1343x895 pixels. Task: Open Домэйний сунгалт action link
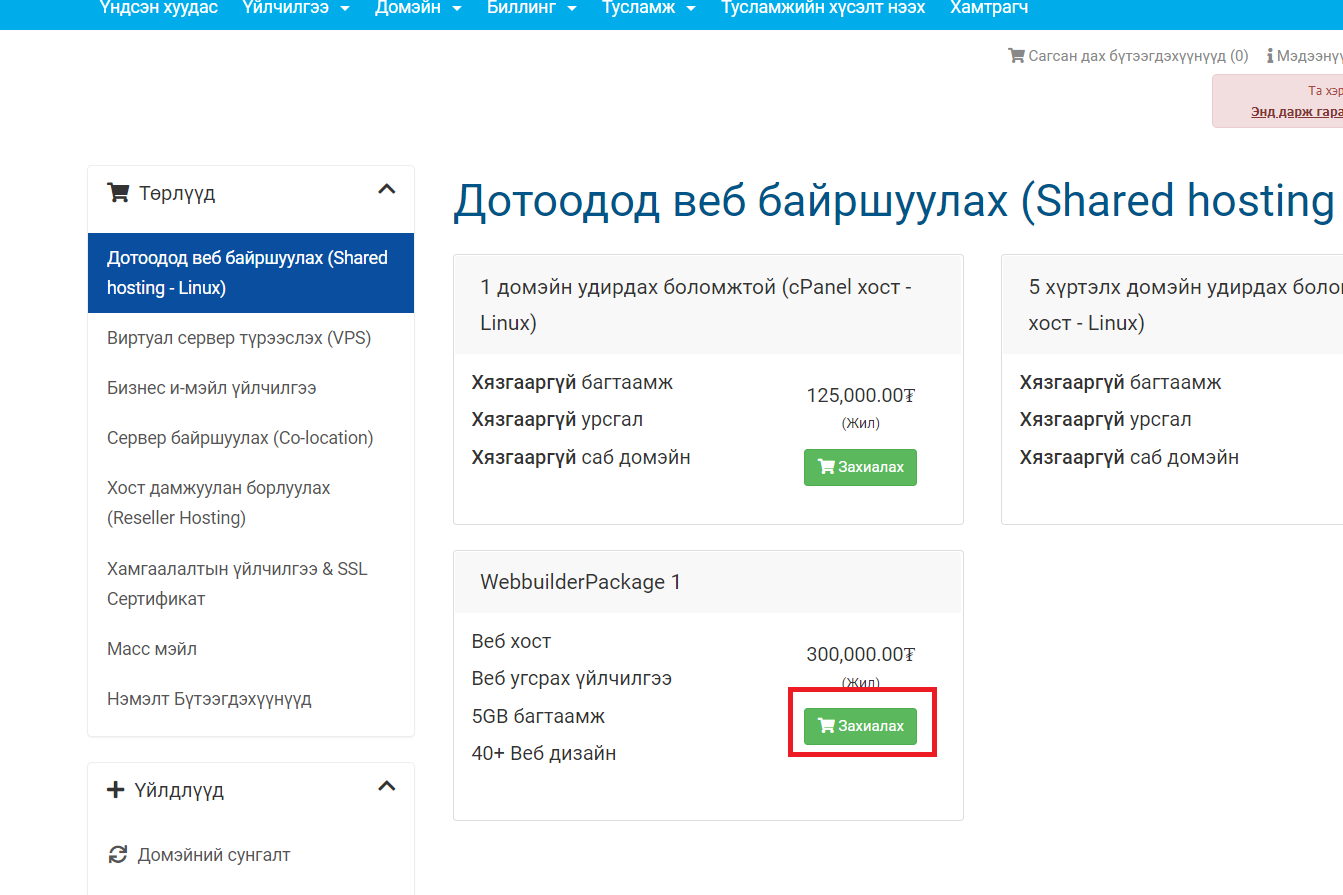click(214, 855)
